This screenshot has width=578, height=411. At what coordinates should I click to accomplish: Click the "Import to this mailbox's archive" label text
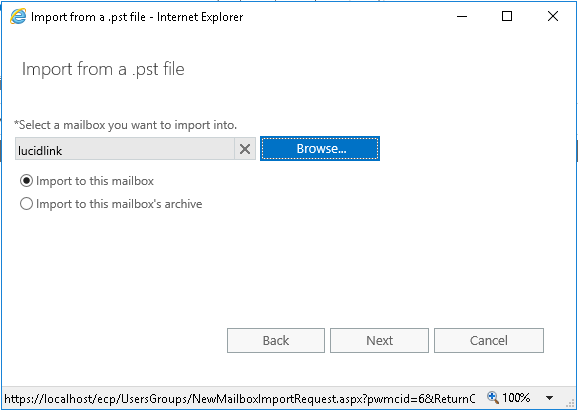click(x=119, y=204)
